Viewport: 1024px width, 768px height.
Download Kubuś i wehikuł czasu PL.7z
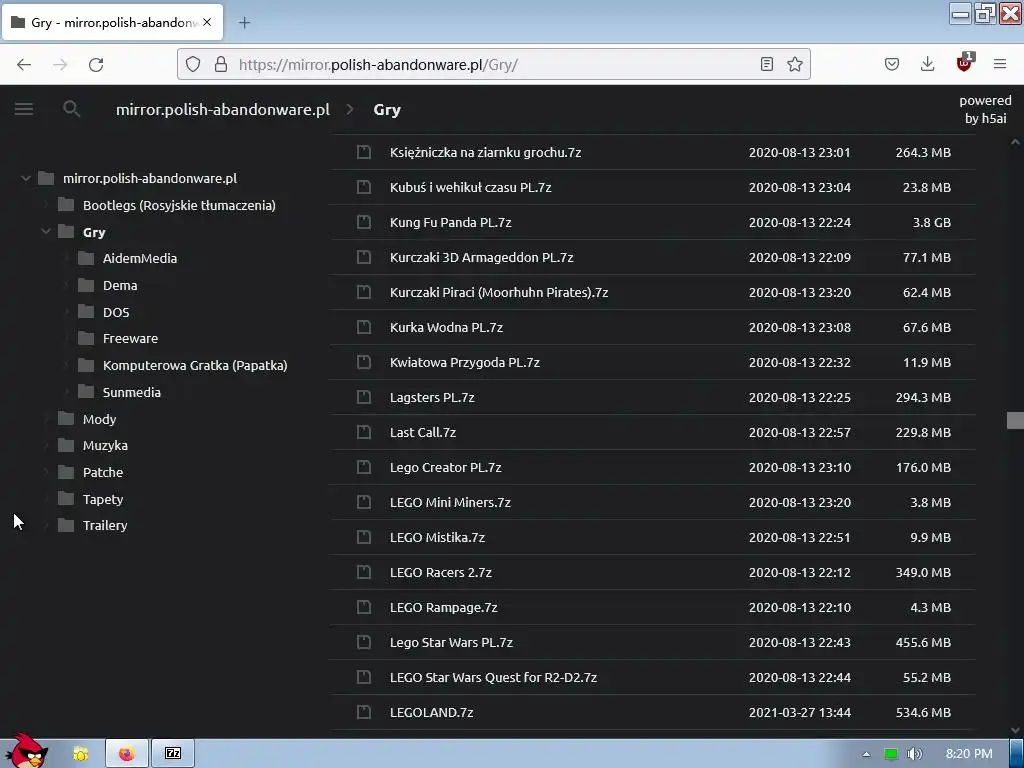coord(470,187)
